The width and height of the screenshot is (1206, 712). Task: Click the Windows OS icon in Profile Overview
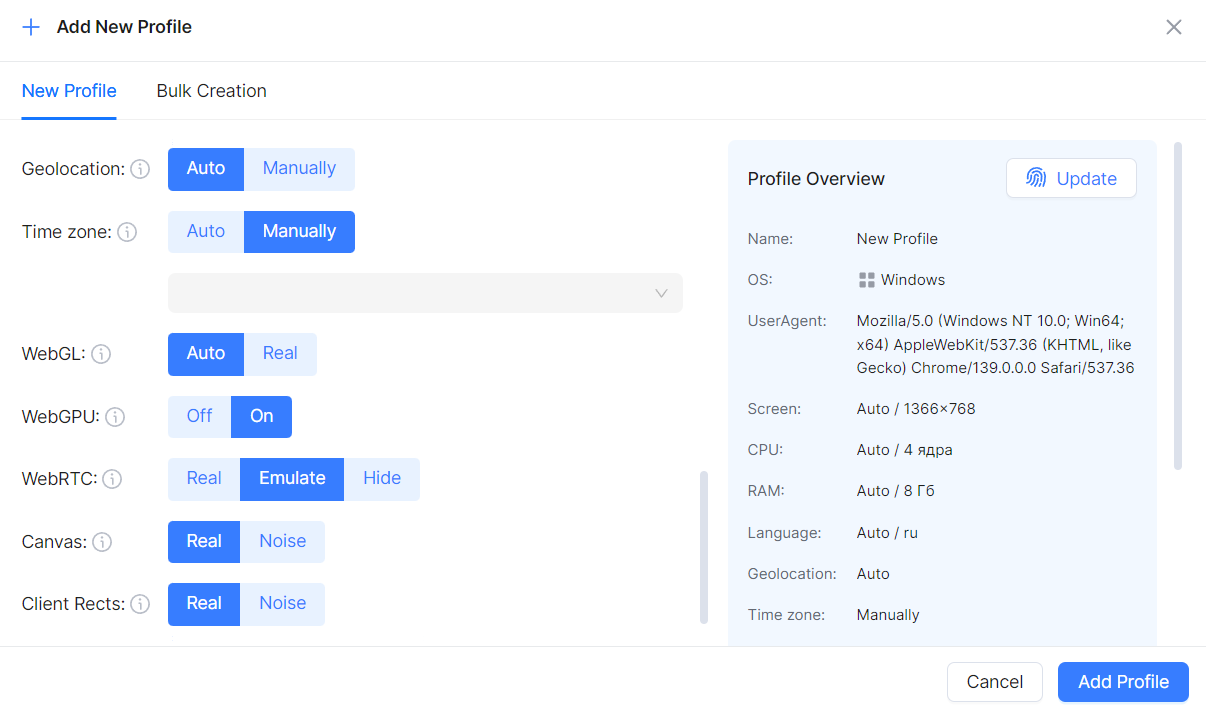pyautogui.click(x=865, y=279)
